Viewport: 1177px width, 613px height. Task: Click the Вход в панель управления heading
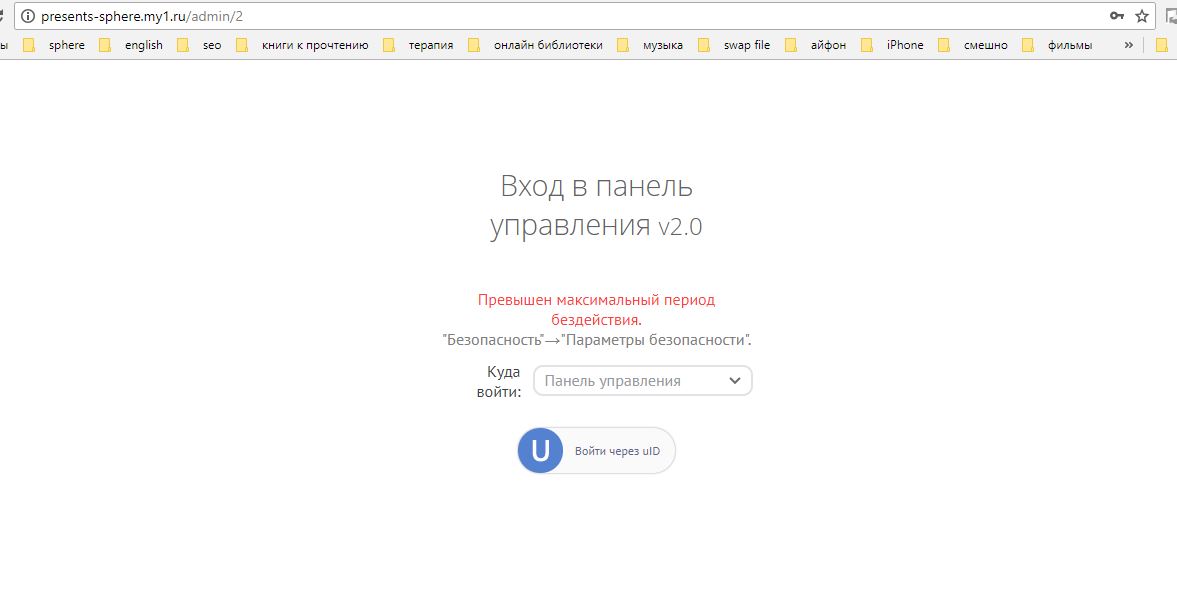597,206
